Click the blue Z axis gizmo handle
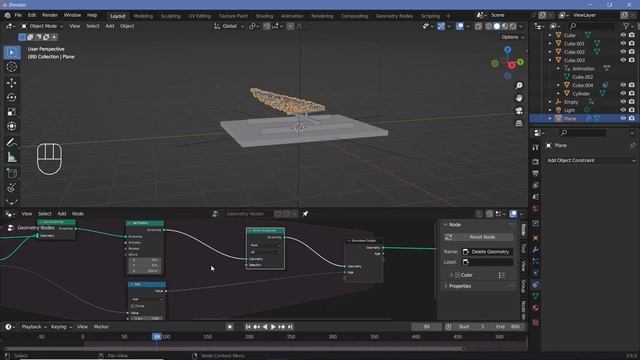The height and width of the screenshot is (360, 640). click(507, 49)
